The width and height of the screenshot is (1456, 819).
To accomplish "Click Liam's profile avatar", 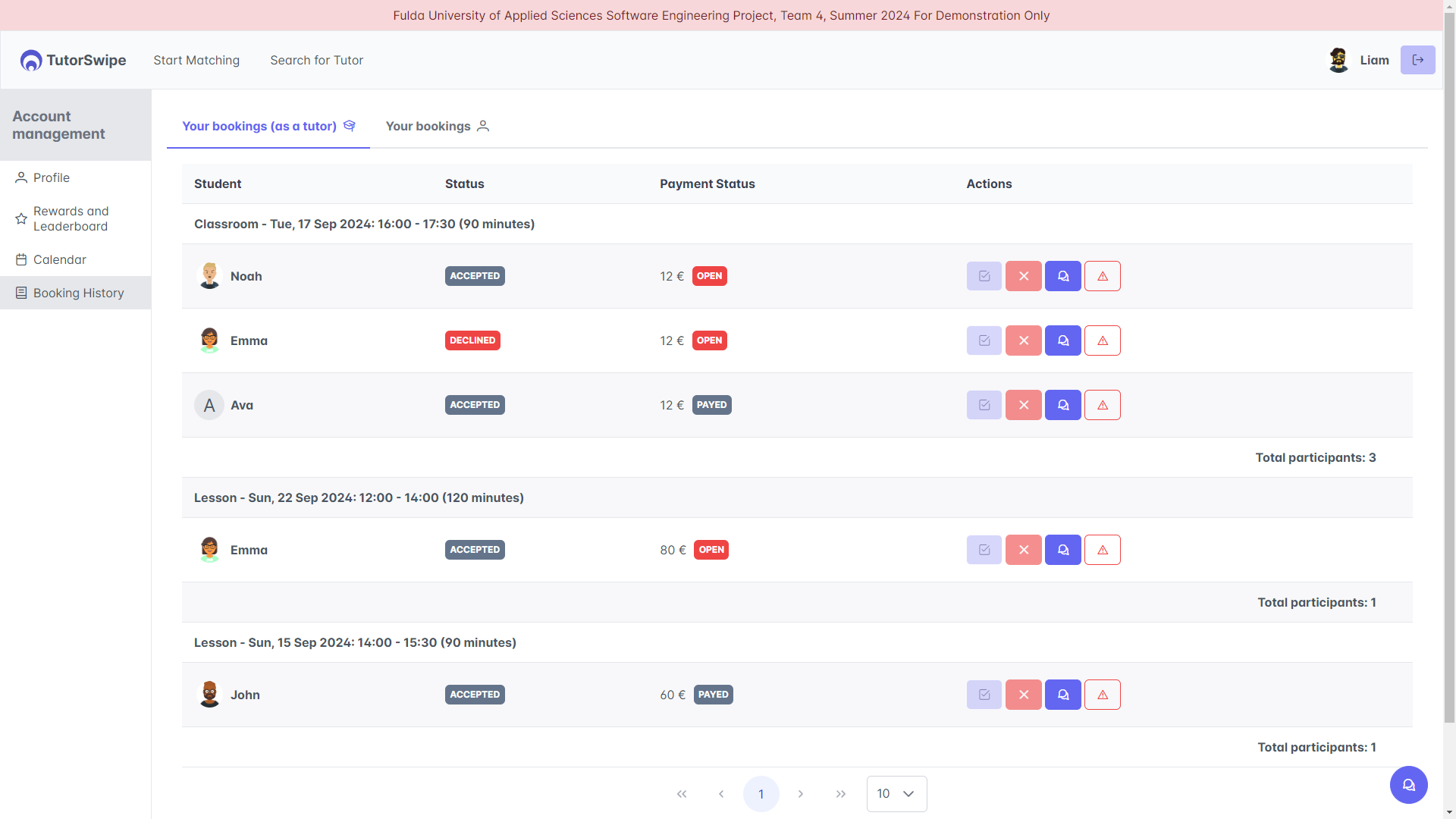I will (1338, 60).
